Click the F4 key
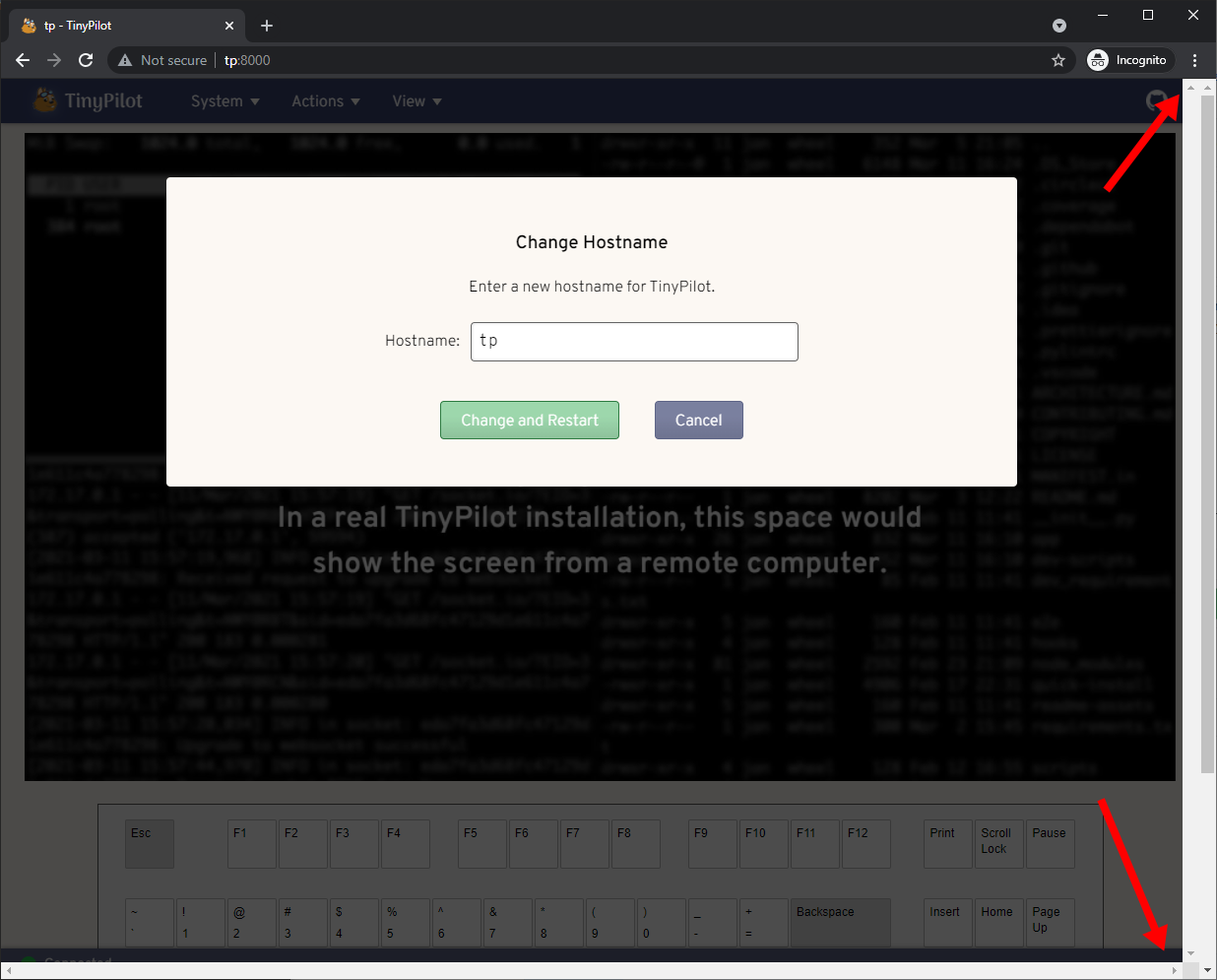 point(406,844)
